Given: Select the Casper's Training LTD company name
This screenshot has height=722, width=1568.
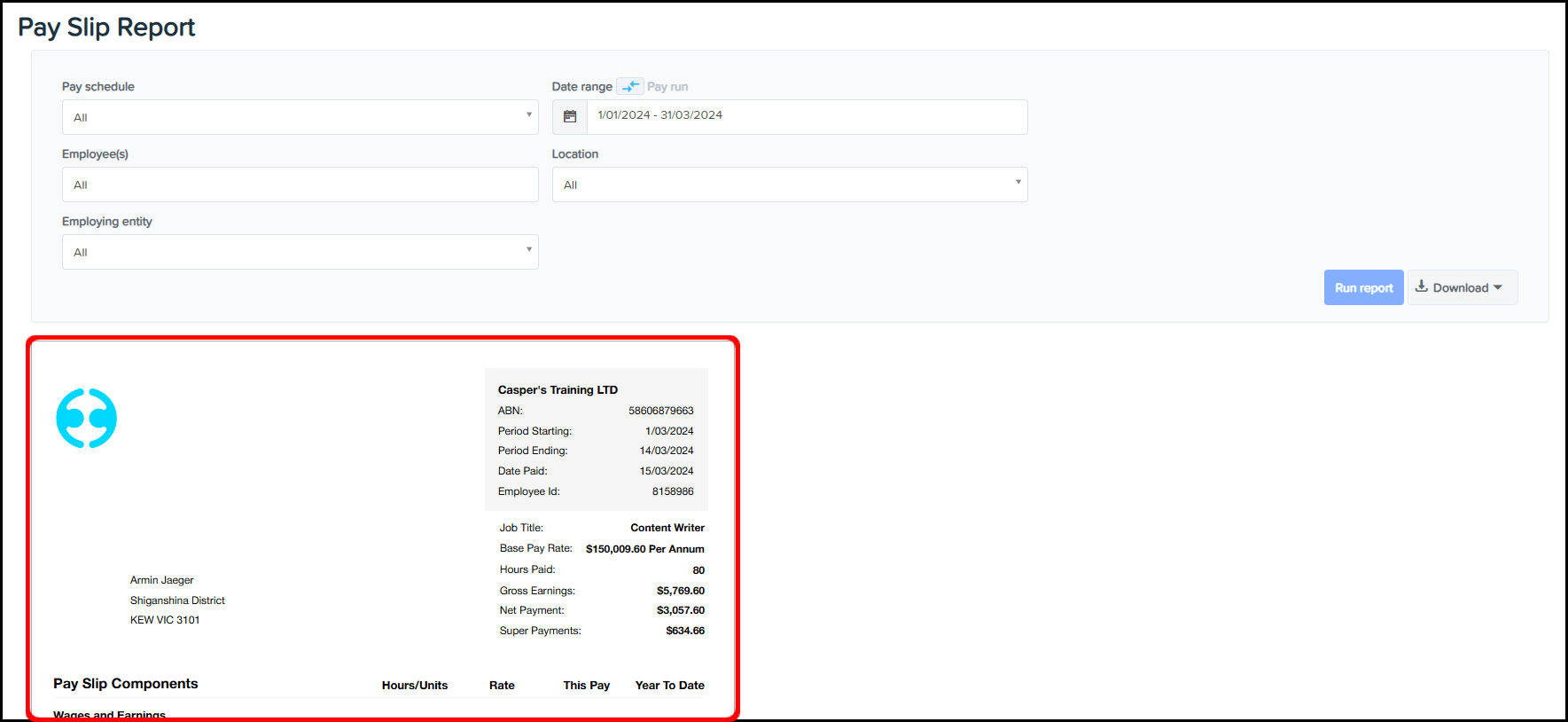Looking at the screenshot, I should tap(558, 389).
